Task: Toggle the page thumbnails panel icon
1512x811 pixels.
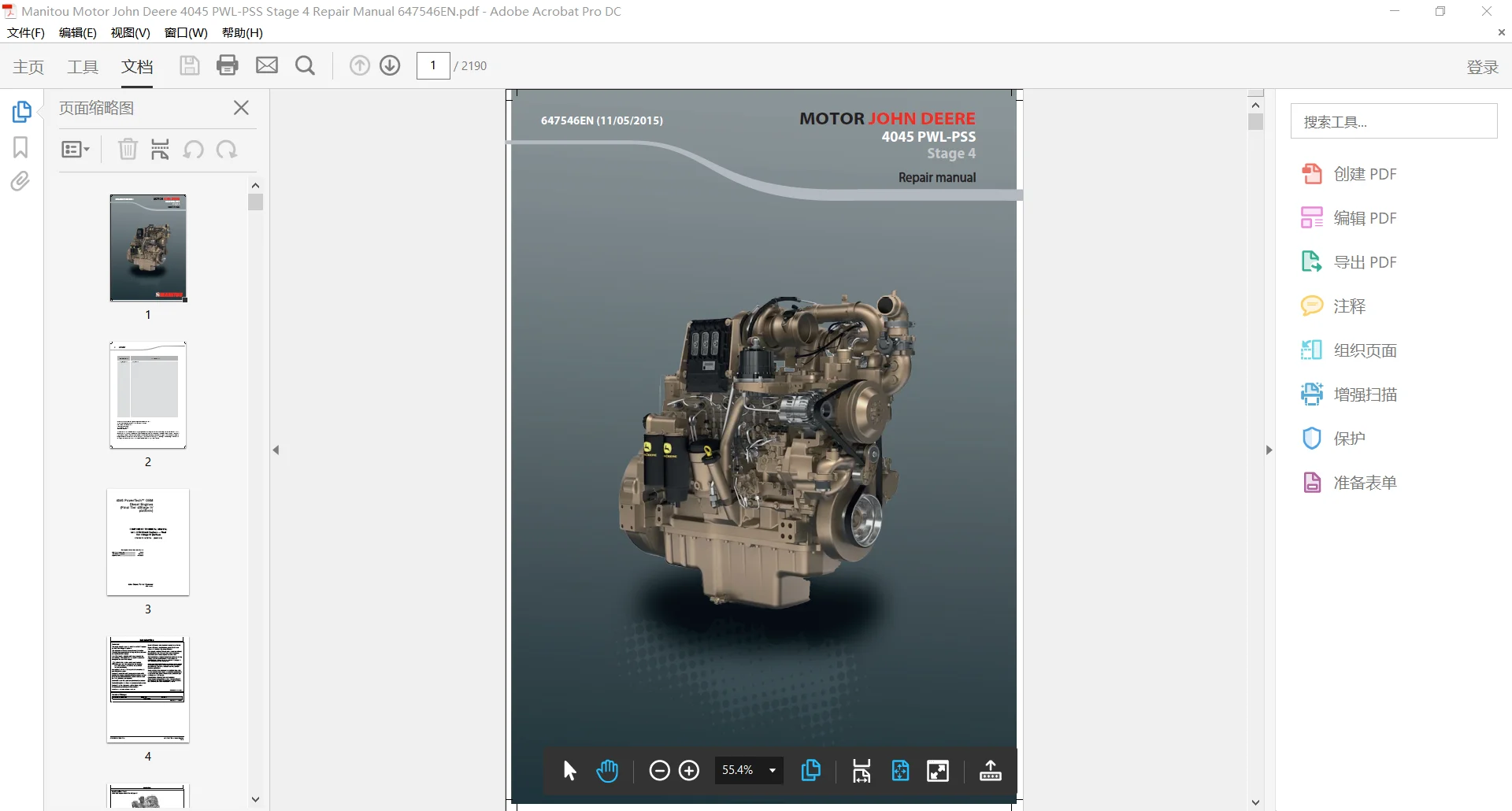Action: point(21,112)
